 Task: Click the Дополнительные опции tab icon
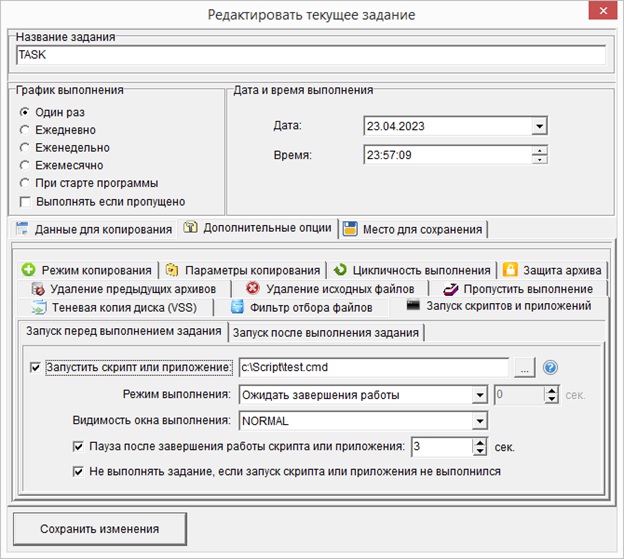click(190, 227)
